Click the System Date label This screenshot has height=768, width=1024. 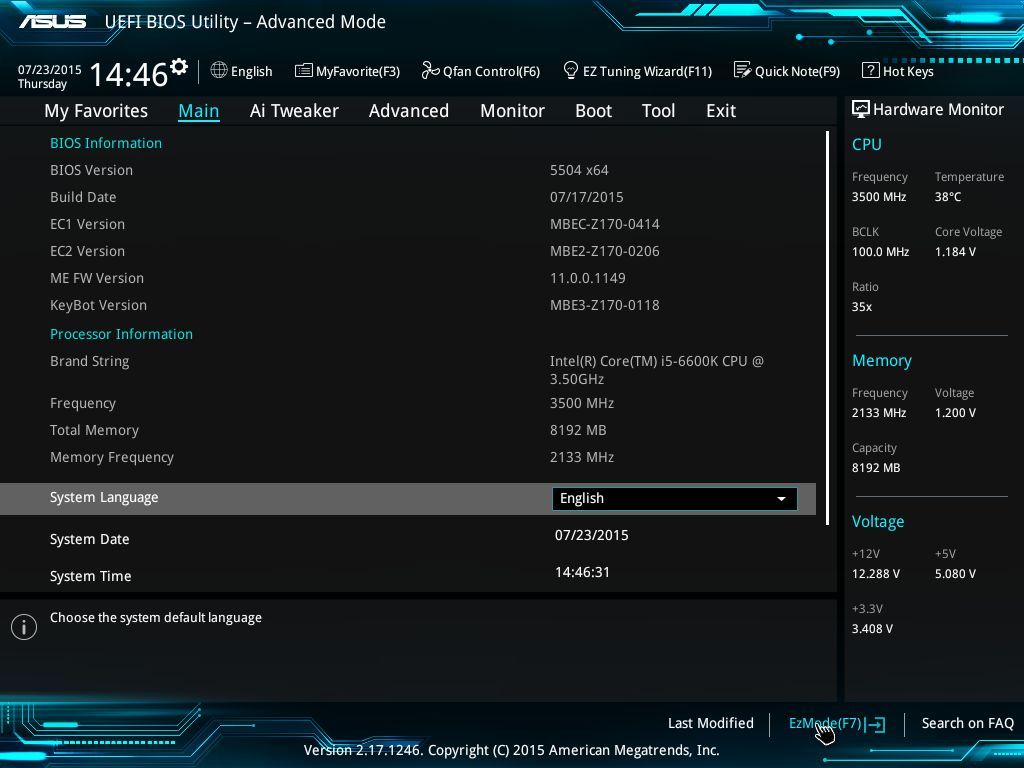coord(89,539)
